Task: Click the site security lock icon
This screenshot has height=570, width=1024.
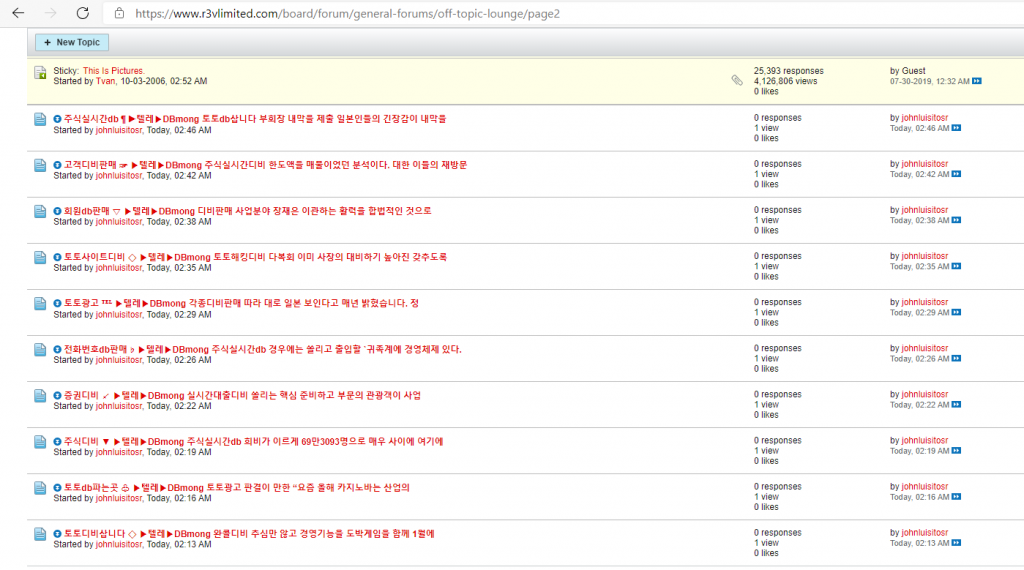Action: click(x=119, y=14)
